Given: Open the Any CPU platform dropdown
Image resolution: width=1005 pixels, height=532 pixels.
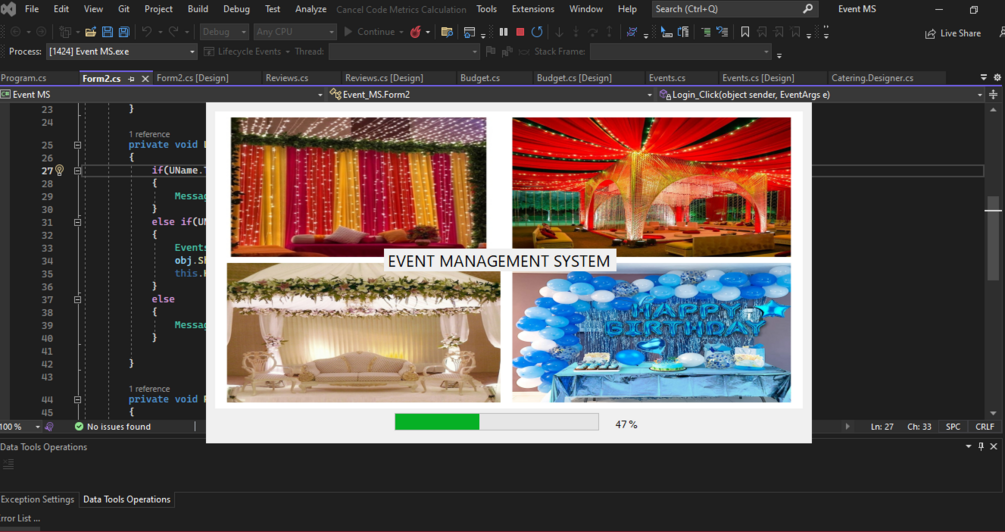Looking at the screenshot, I should coord(294,32).
